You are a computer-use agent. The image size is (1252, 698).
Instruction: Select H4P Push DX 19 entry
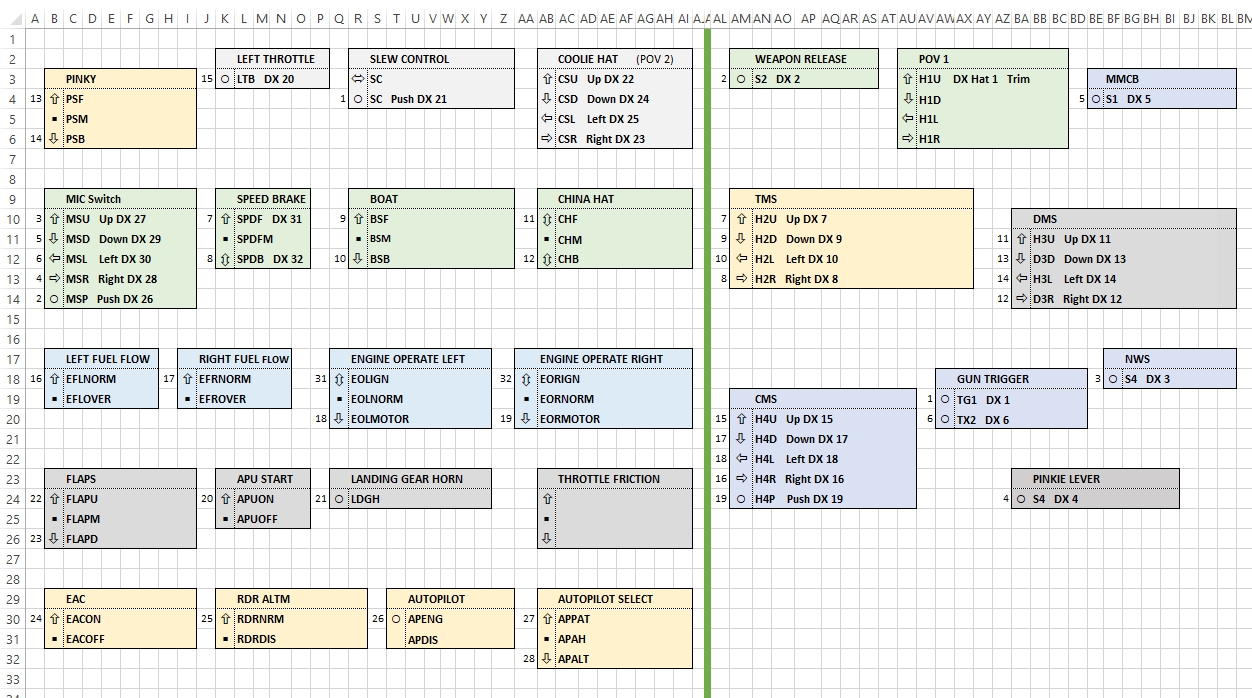click(x=833, y=499)
